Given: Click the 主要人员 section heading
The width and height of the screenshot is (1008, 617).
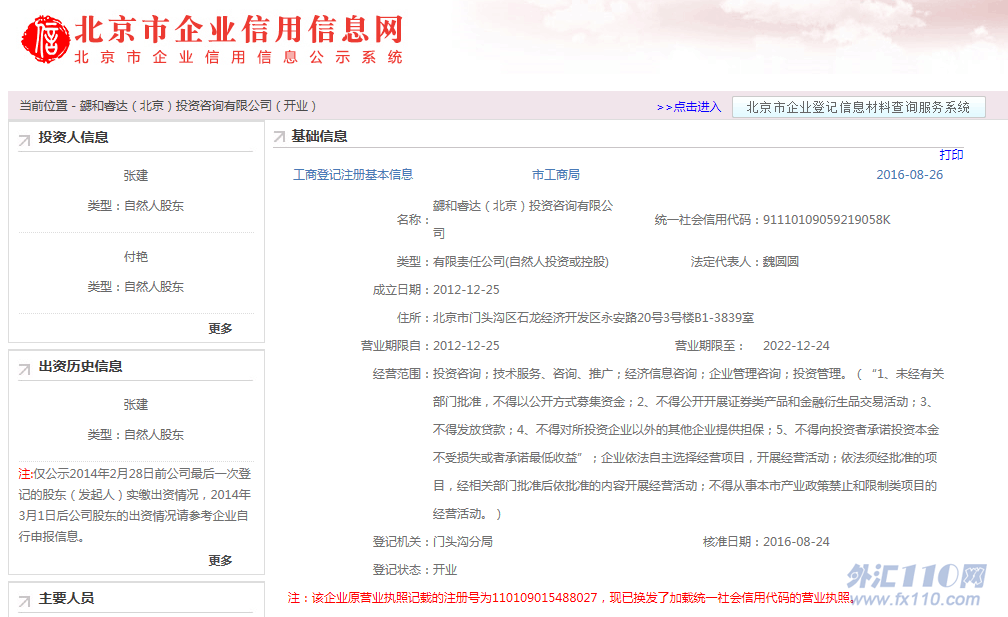Looking at the screenshot, I should coord(66,598).
